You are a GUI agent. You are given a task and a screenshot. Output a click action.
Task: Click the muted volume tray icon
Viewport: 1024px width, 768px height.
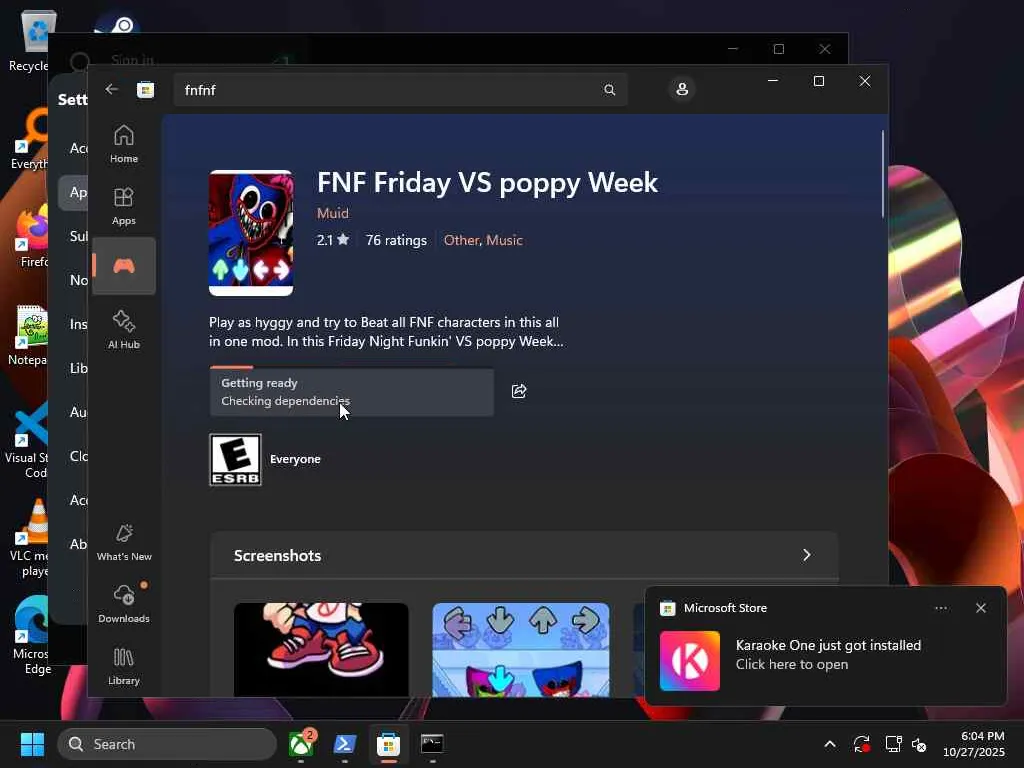click(919, 744)
